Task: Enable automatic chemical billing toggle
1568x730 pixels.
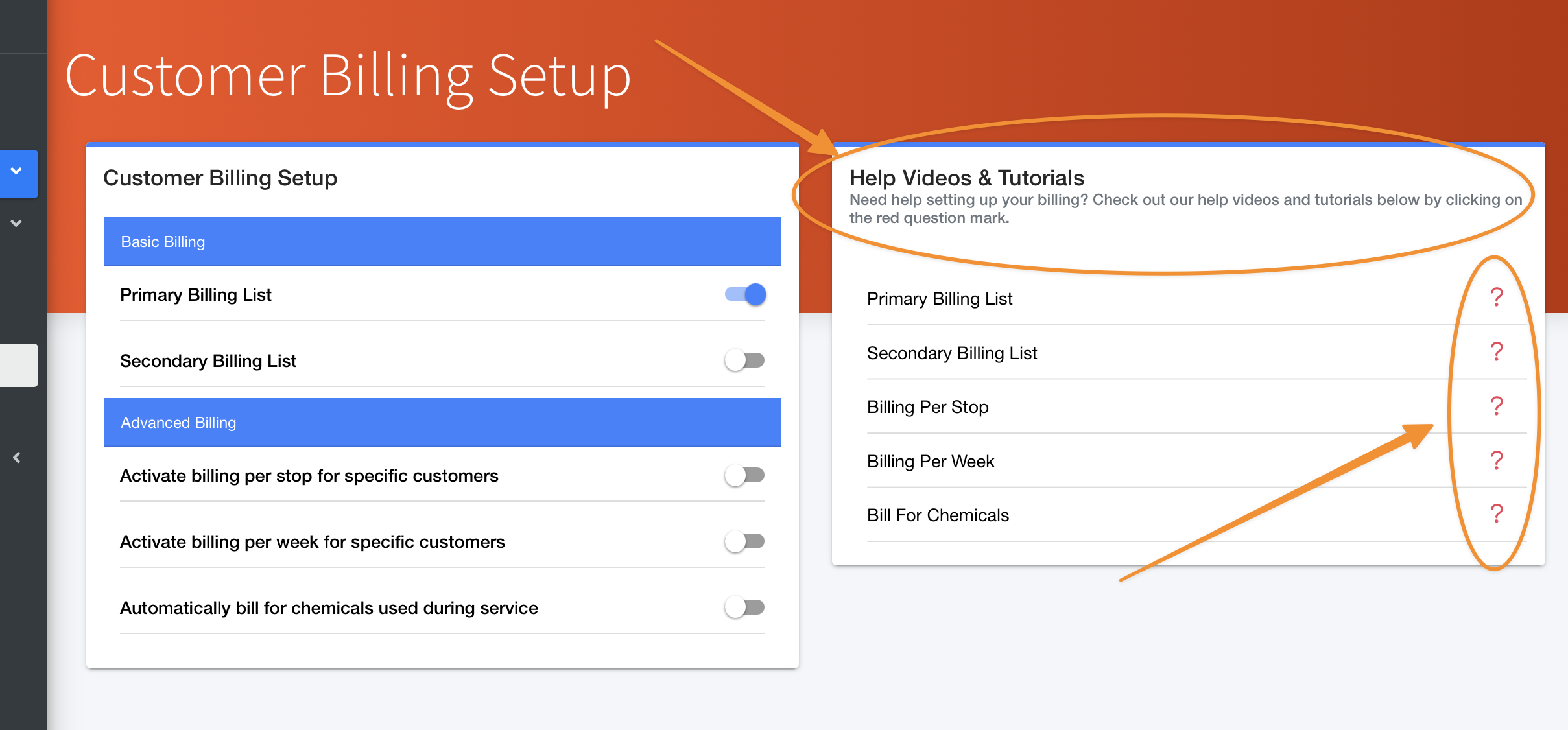Action: (x=745, y=607)
